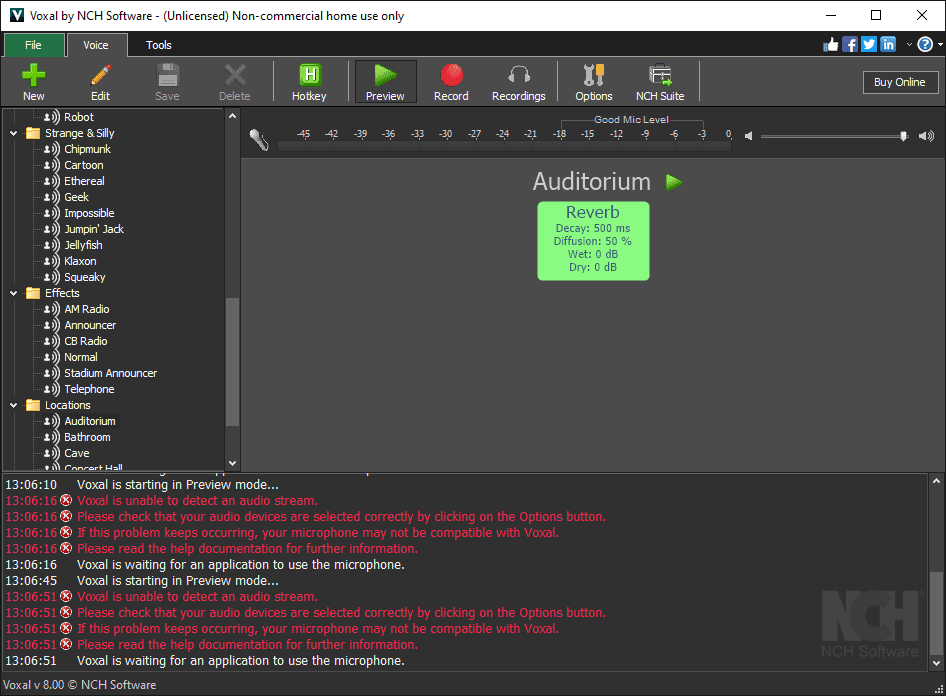Open the Options dialog
The image size is (946, 696).
594,82
